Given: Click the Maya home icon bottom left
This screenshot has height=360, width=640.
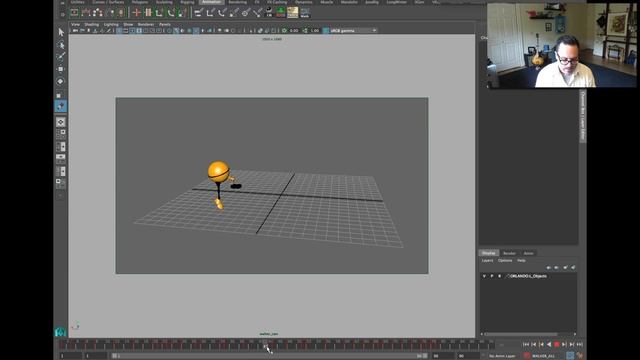Looking at the screenshot, I should pyautogui.click(x=60, y=332).
